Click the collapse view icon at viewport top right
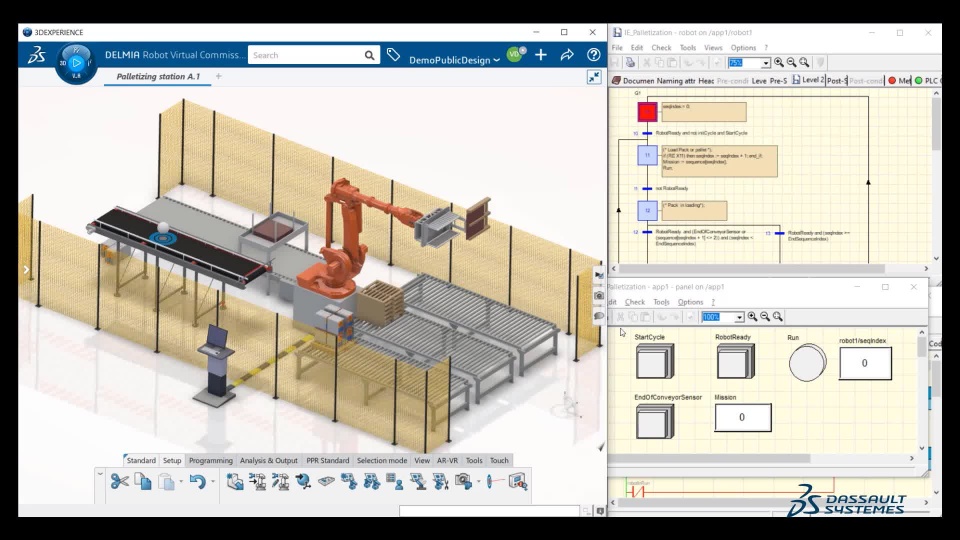 point(594,77)
